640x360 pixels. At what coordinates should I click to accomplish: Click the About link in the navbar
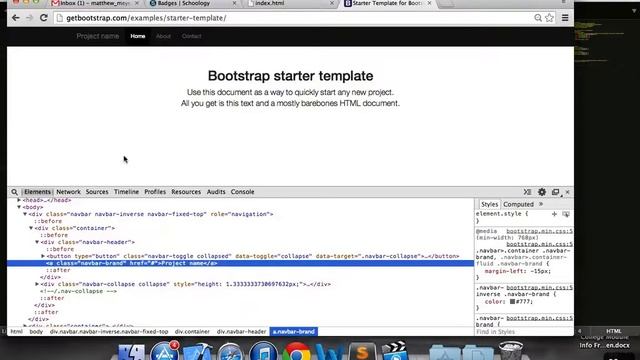(163, 36)
